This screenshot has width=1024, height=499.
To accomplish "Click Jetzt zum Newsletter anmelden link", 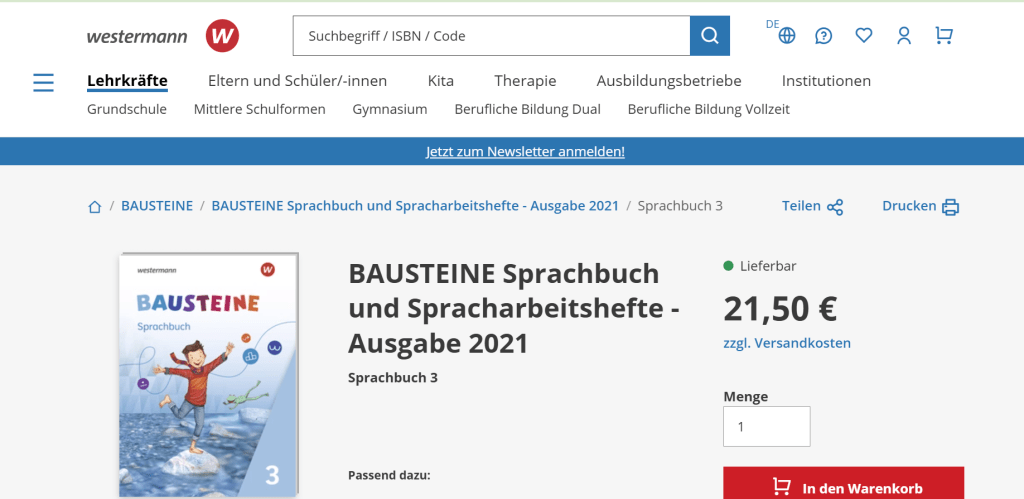I will [x=525, y=152].
